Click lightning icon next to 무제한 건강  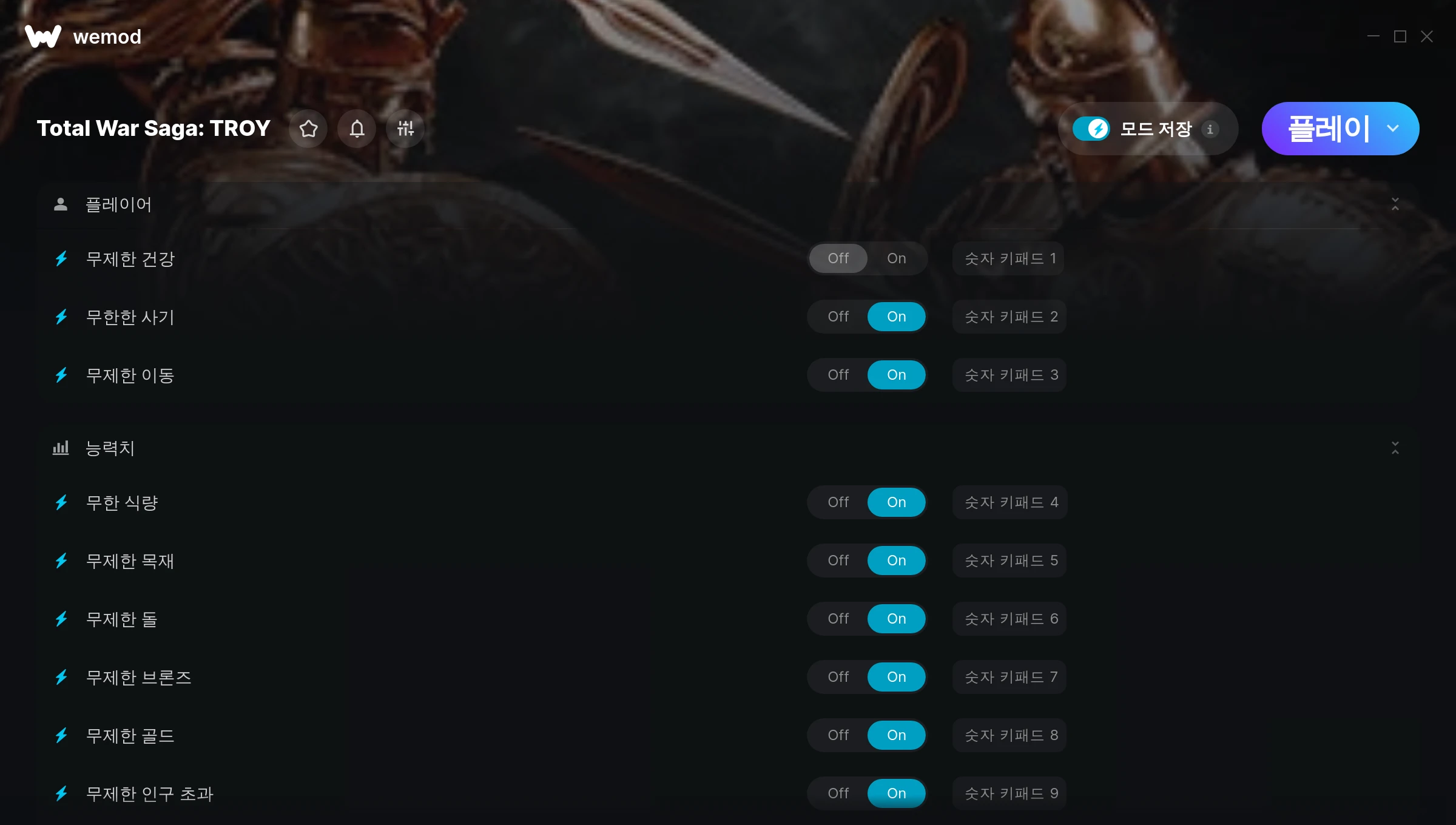(61, 259)
